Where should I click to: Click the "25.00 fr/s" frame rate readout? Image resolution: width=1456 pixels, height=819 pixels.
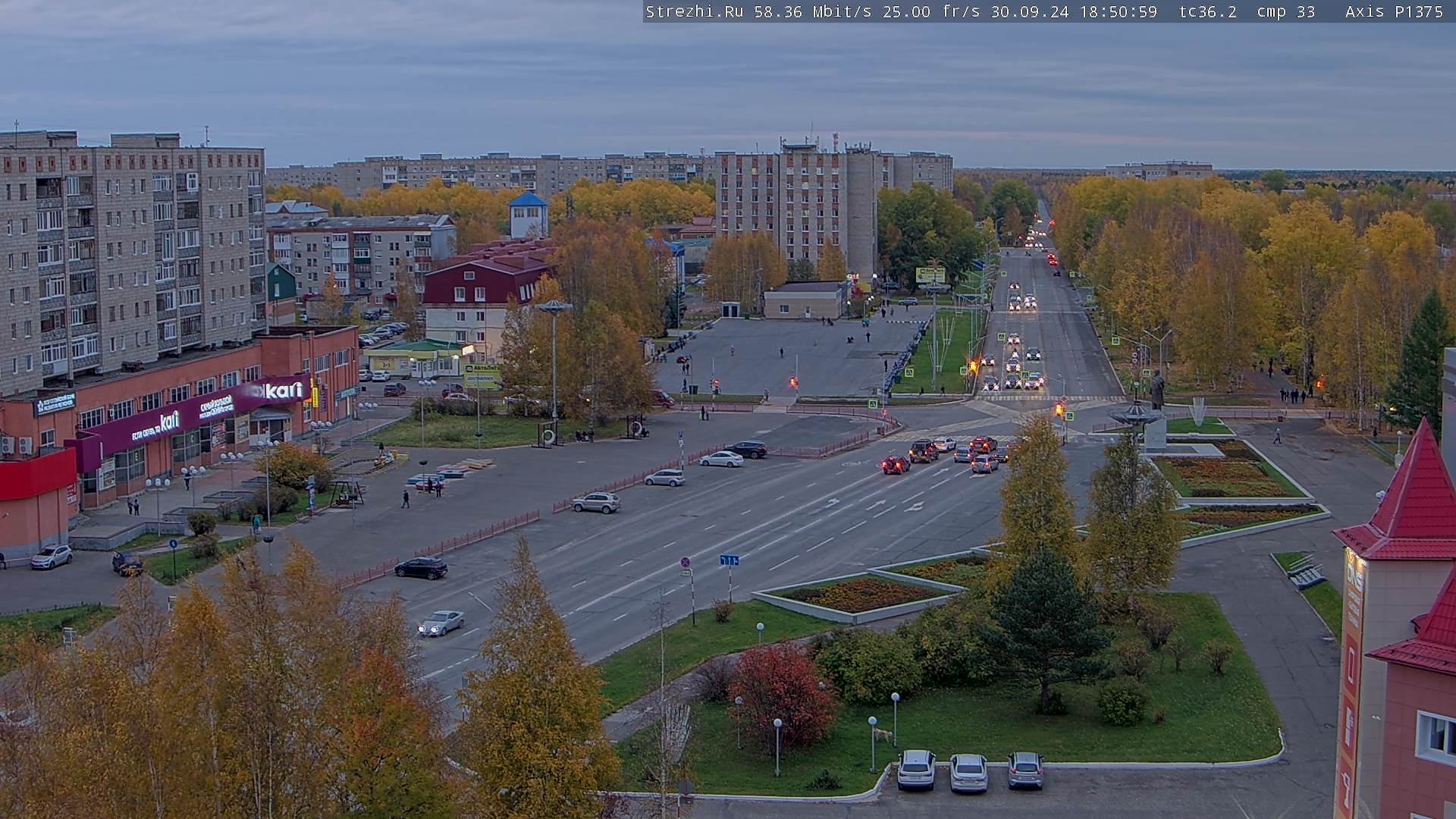[x=931, y=11]
